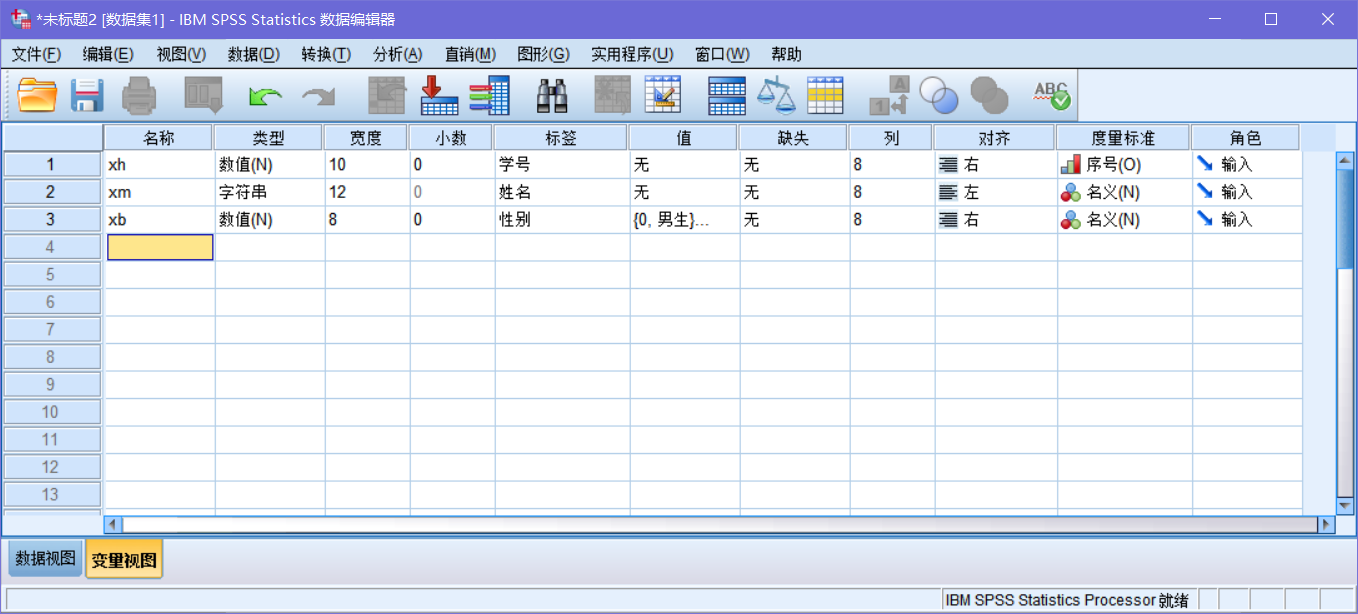Insert new cases with the red-arrow icon
The width and height of the screenshot is (1358, 614).
438,95
